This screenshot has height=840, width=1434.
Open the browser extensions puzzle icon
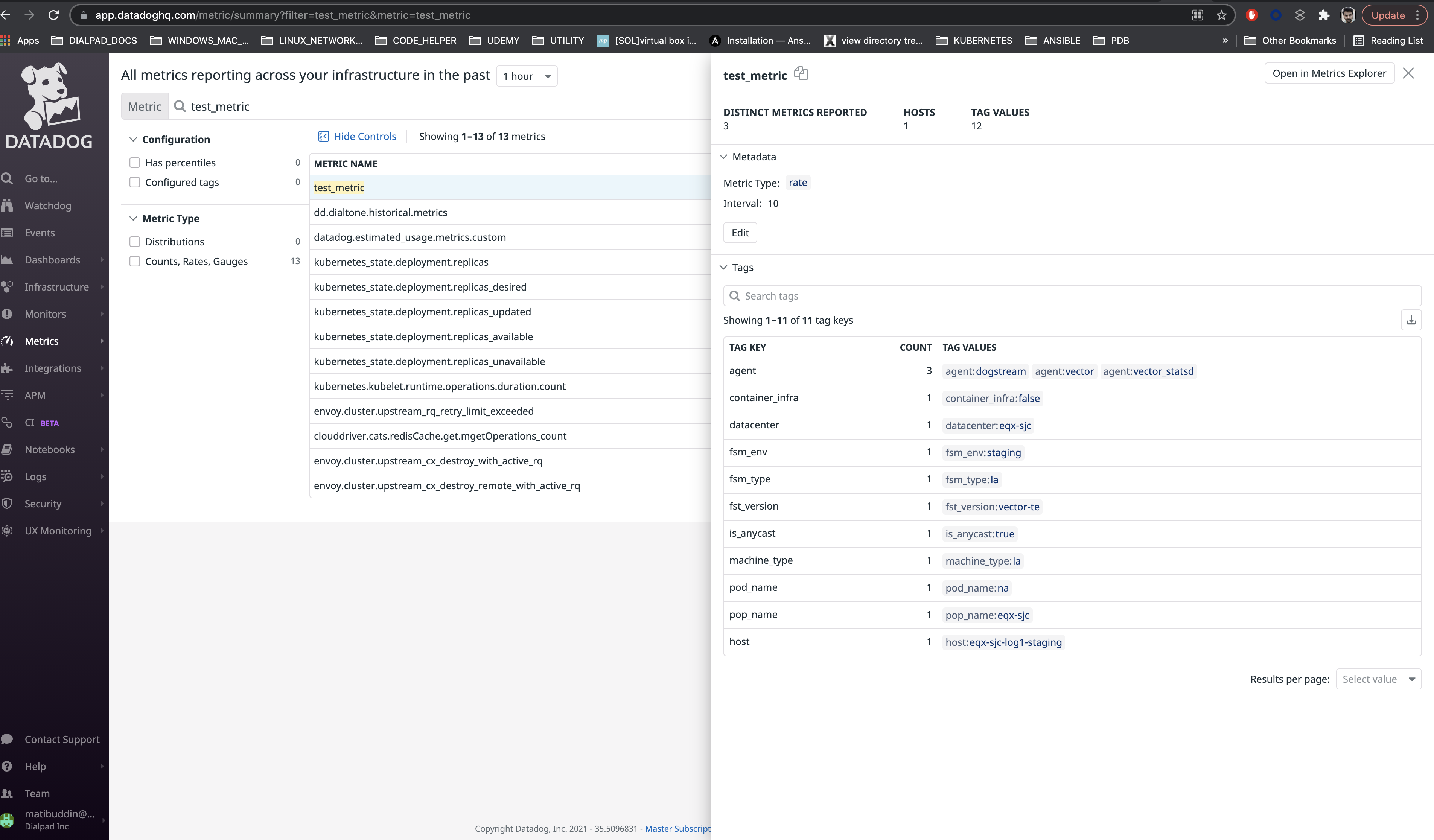[1324, 15]
